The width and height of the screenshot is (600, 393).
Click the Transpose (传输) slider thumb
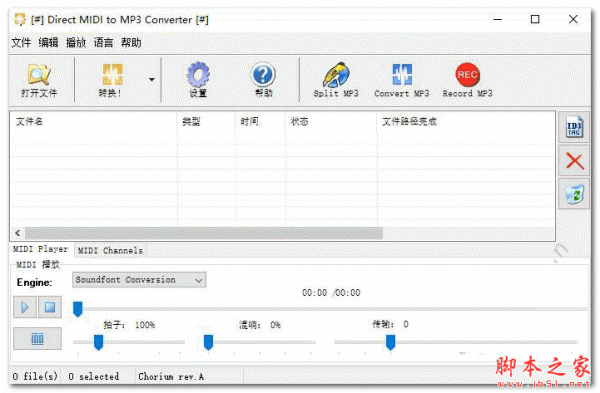tap(390, 342)
